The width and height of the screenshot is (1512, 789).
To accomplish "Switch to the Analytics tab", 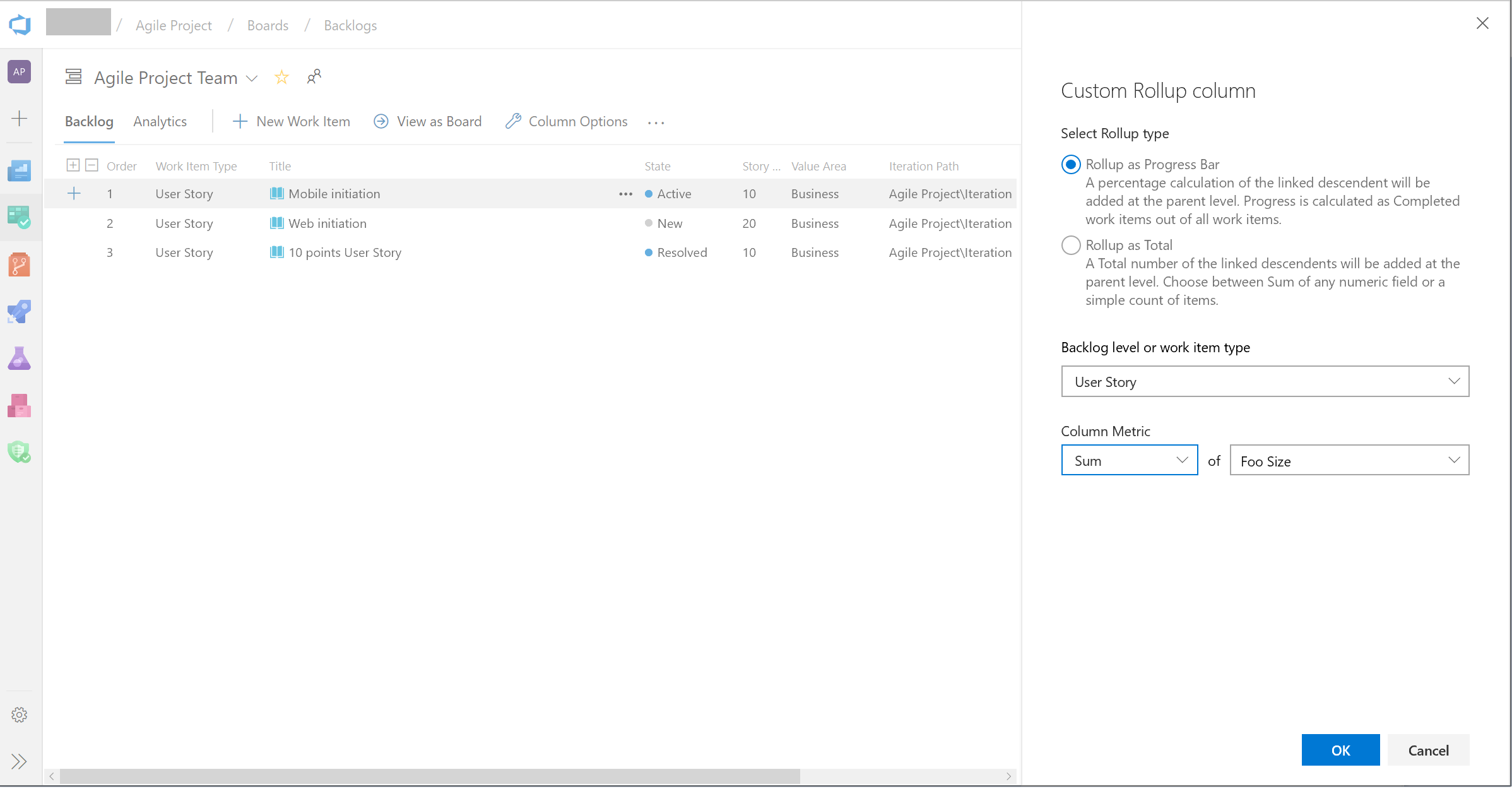I will pyautogui.click(x=160, y=121).
